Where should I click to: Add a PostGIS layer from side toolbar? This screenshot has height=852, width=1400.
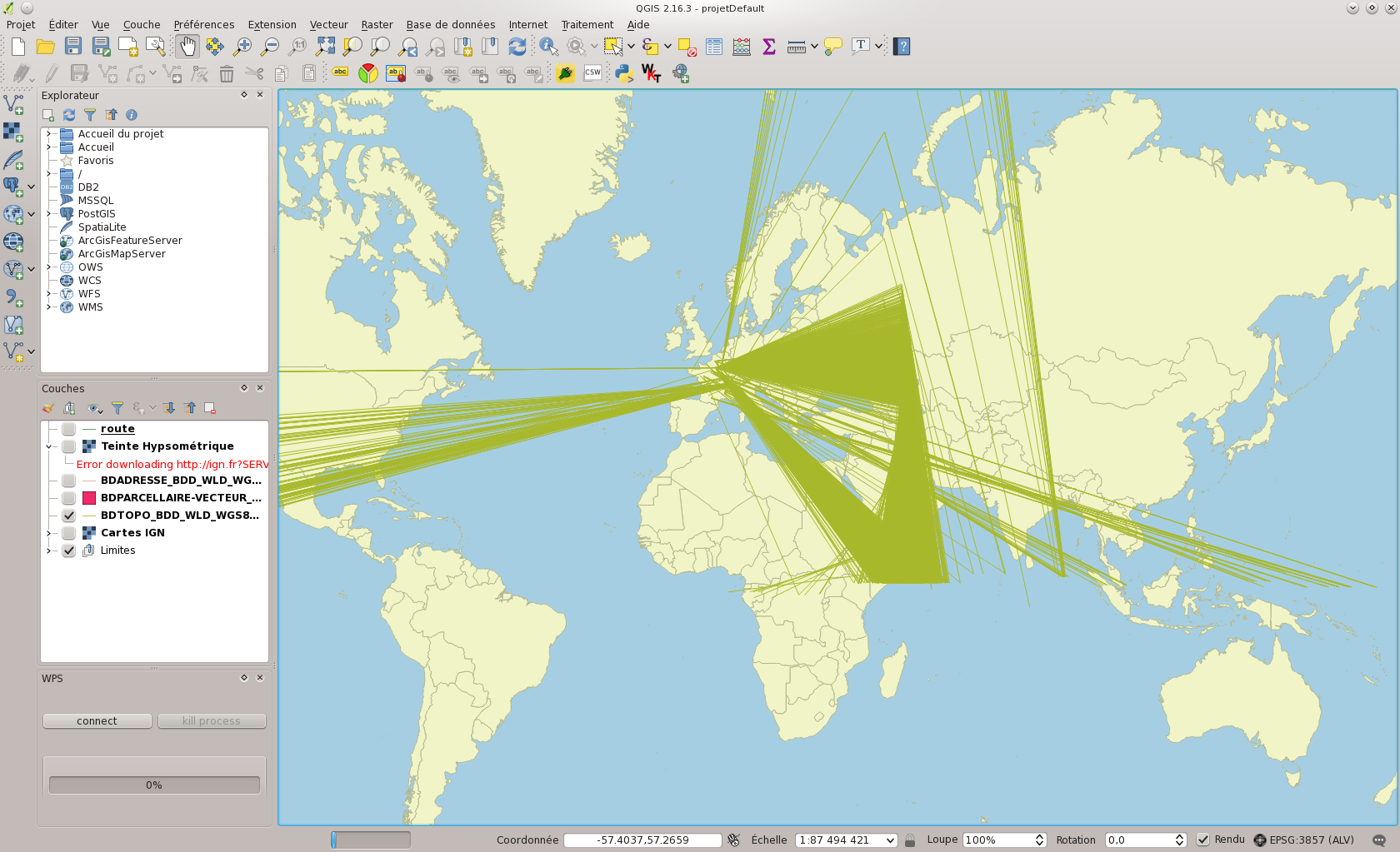pos(13,187)
